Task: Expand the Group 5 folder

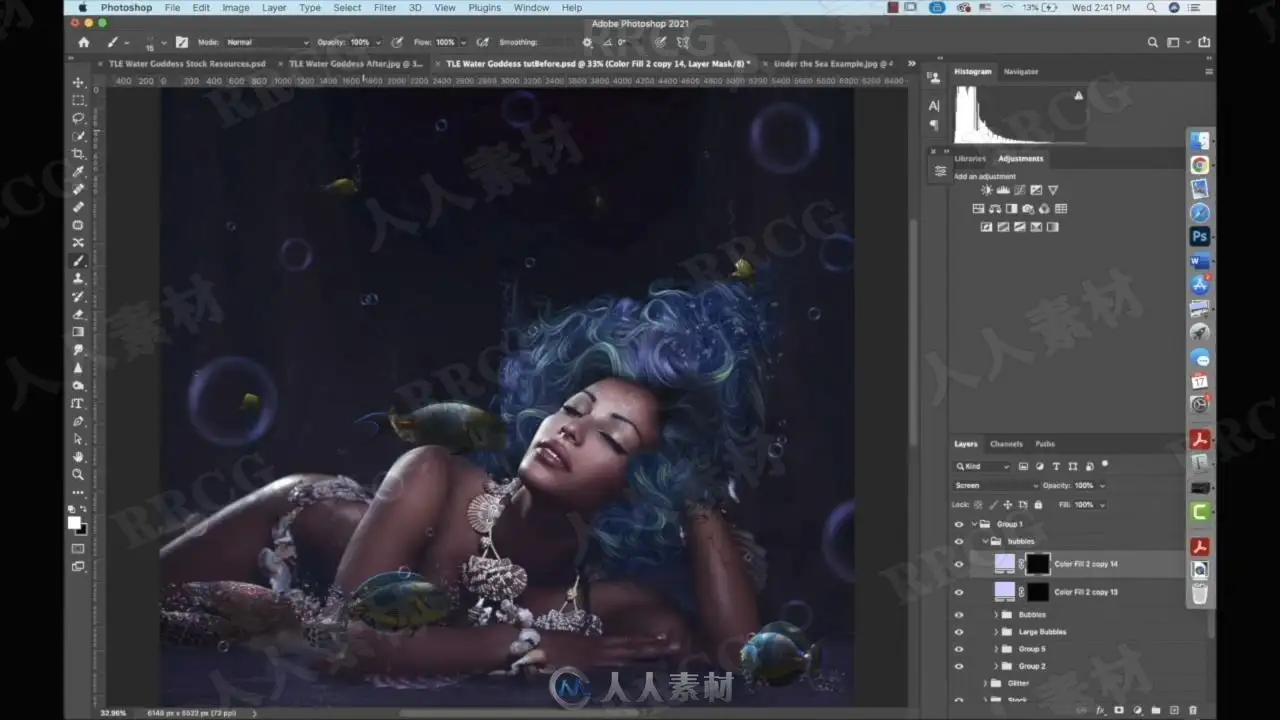Action: coord(996,649)
